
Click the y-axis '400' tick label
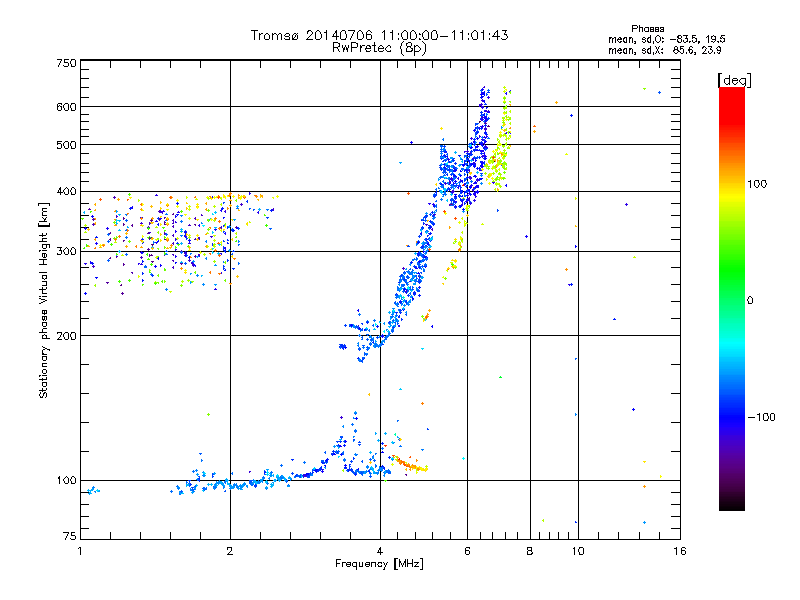pos(66,191)
